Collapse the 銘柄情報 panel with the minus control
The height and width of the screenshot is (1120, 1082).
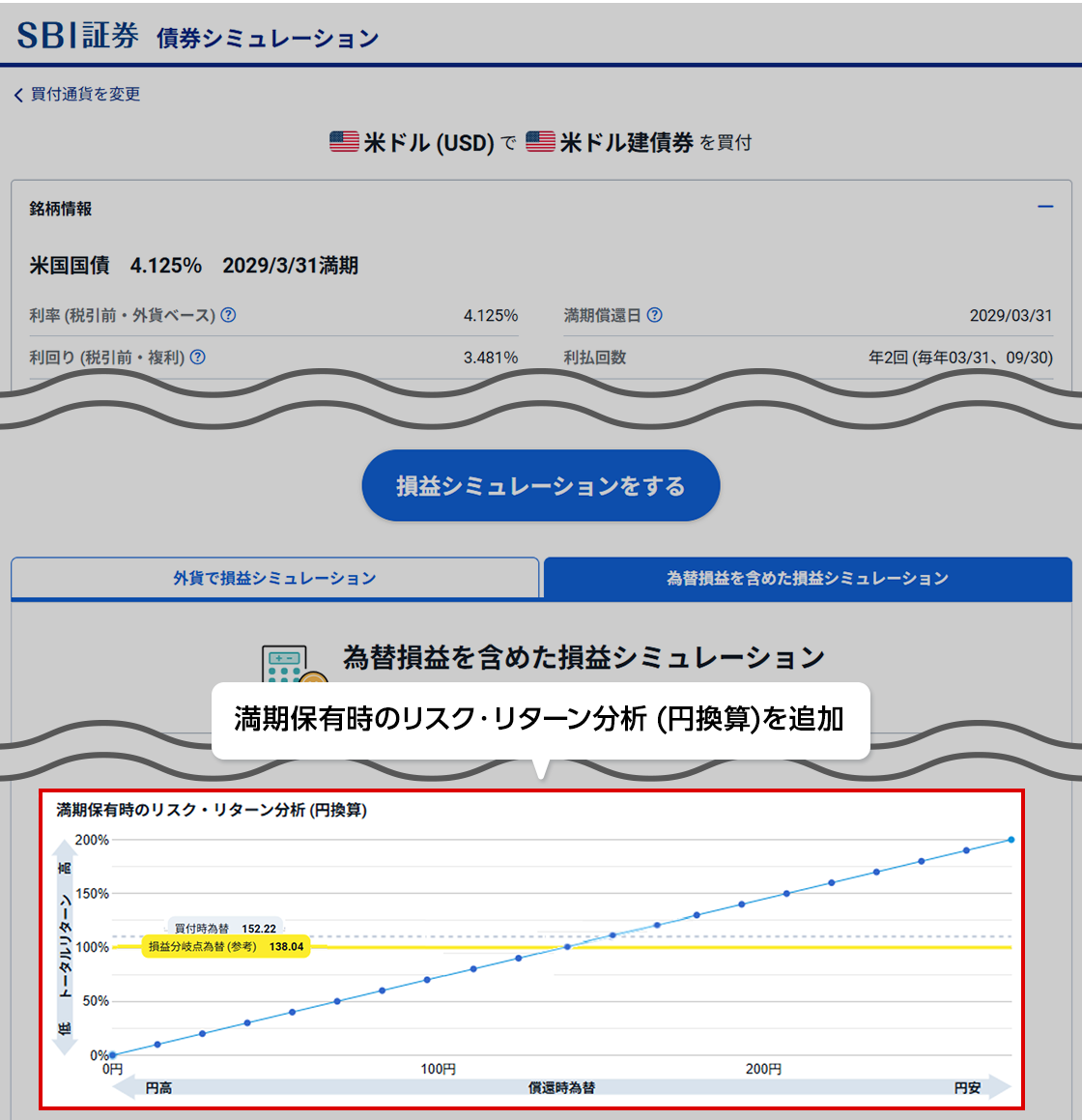click(1044, 206)
